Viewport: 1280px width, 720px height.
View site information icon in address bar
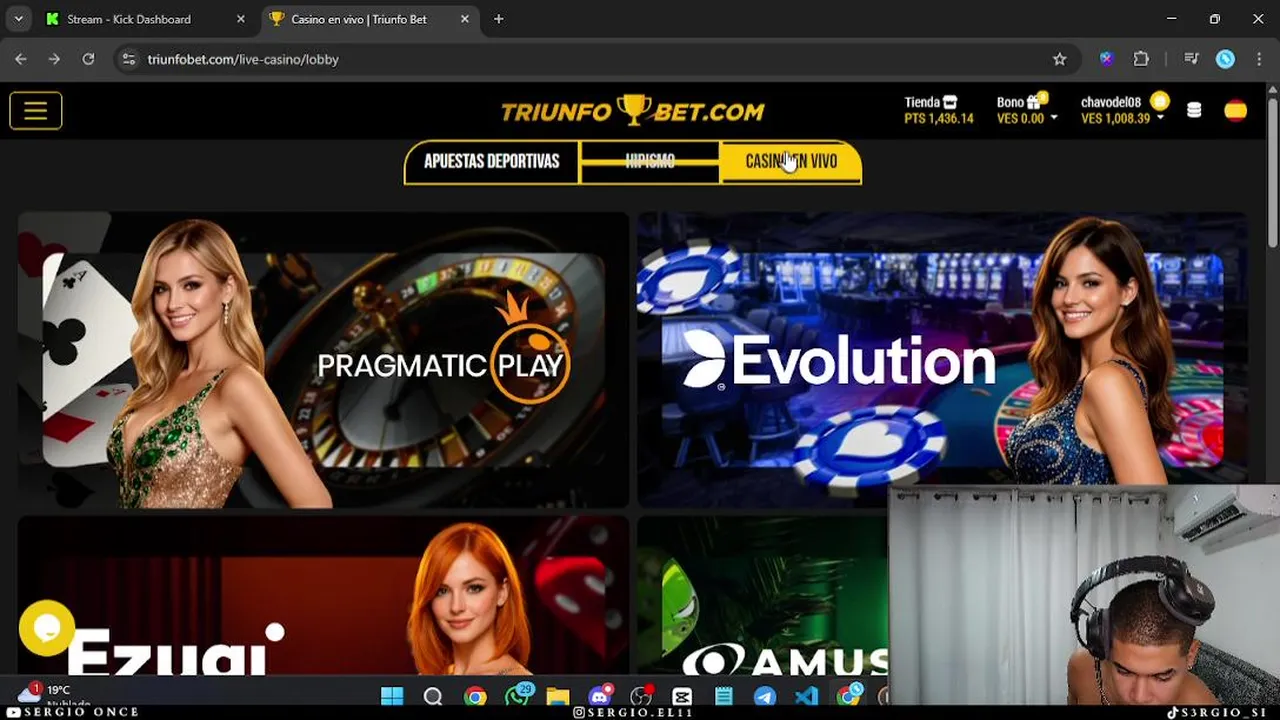(x=128, y=59)
